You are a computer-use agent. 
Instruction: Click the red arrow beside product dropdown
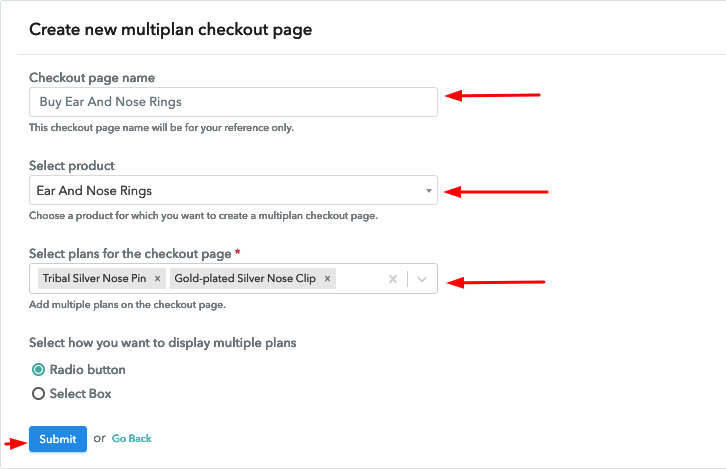click(496, 191)
